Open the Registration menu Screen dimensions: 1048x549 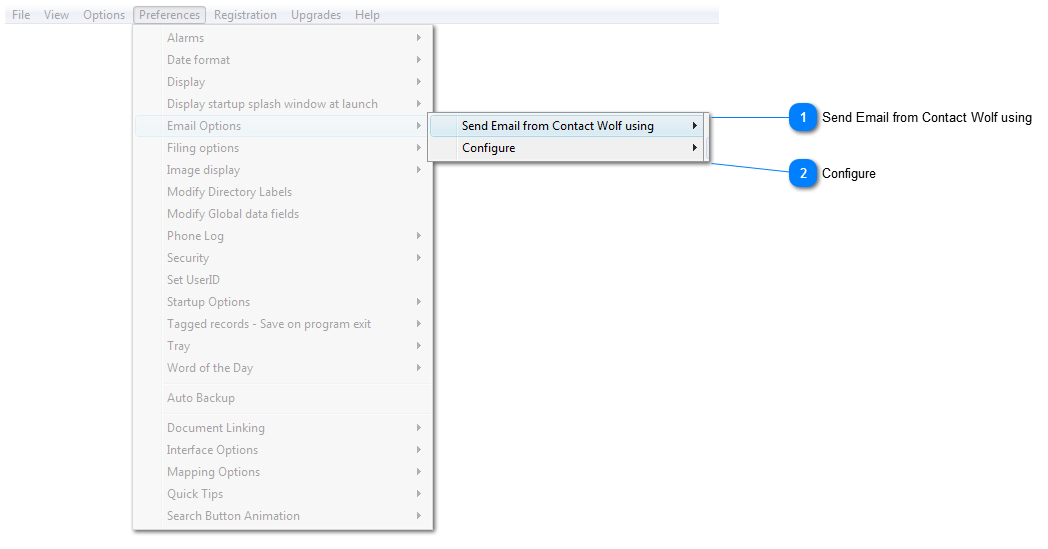coord(245,15)
